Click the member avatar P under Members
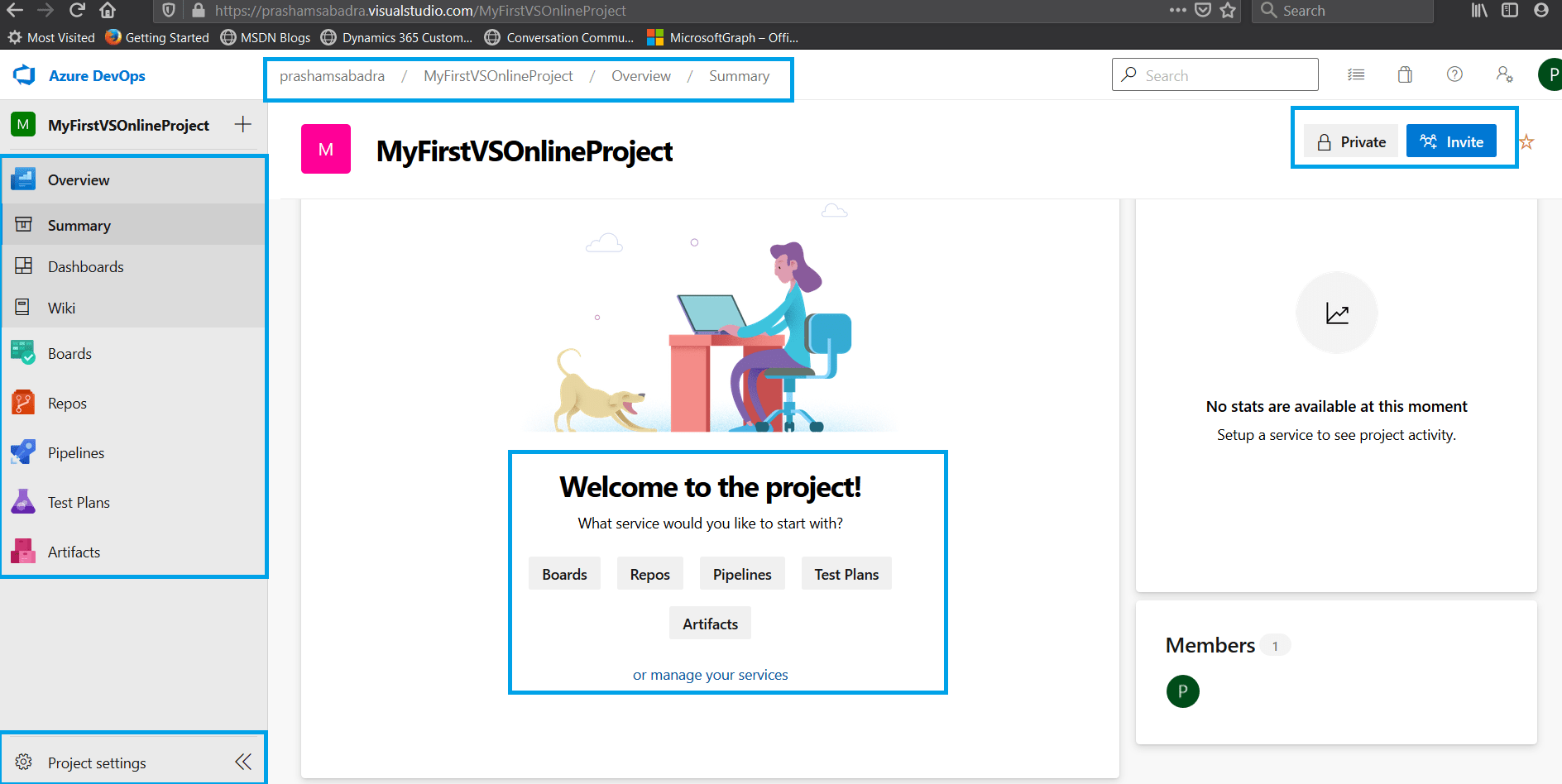The height and width of the screenshot is (784, 1562). (1183, 691)
